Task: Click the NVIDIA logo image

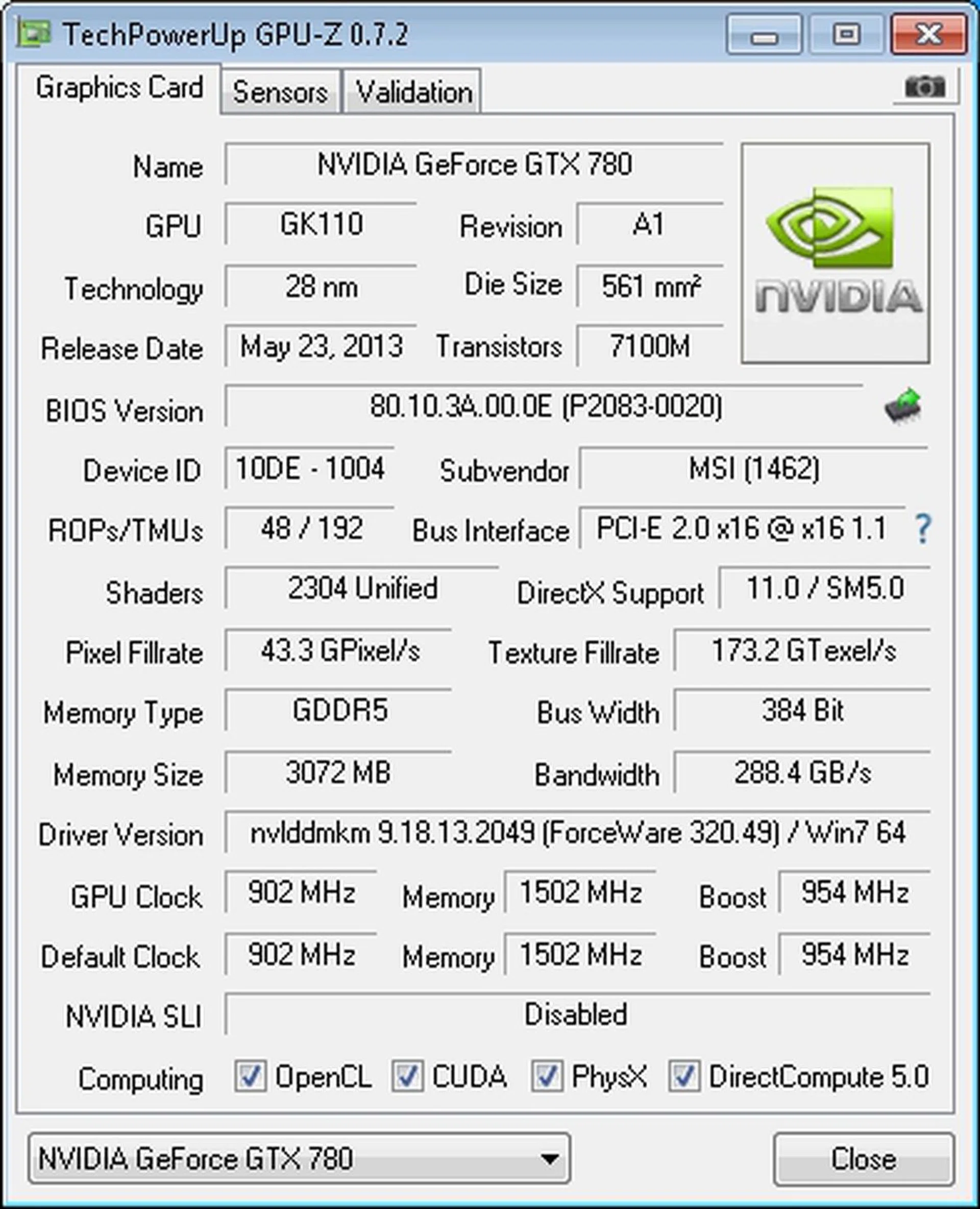Action: 836,252
